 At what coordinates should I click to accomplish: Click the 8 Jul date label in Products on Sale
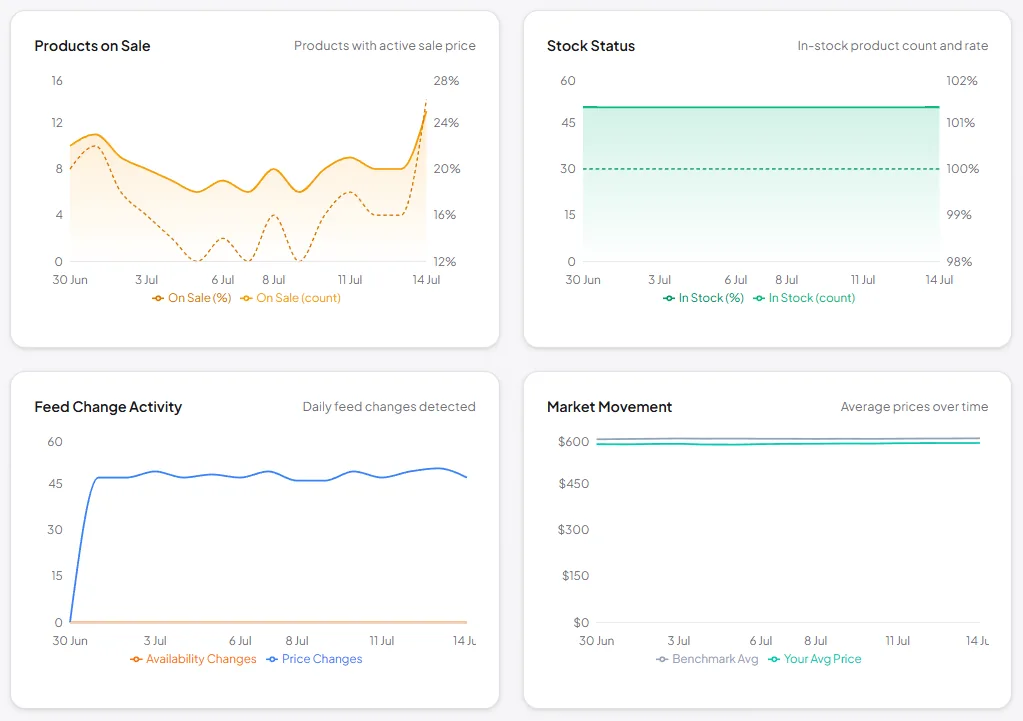pyautogui.click(x=274, y=280)
